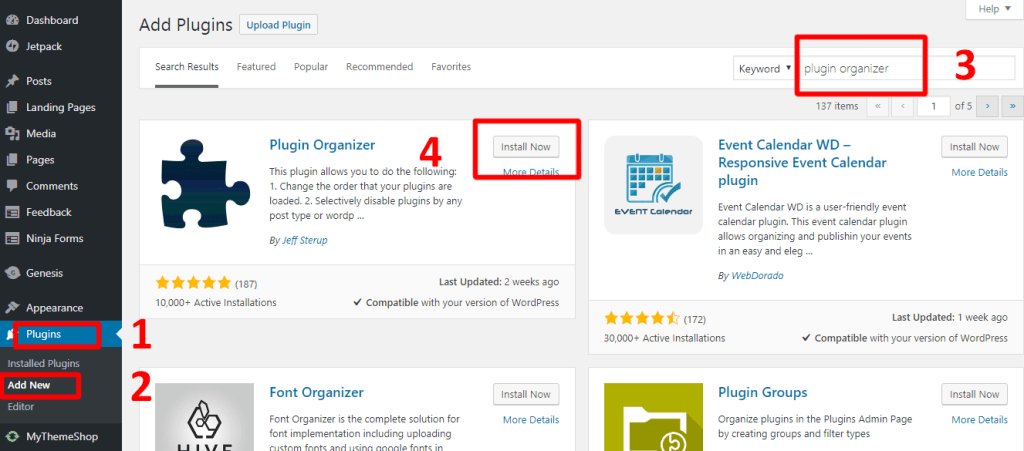The image size is (1024, 451).
Task: Open the Dashboard icon in sidebar
Action: (12, 20)
